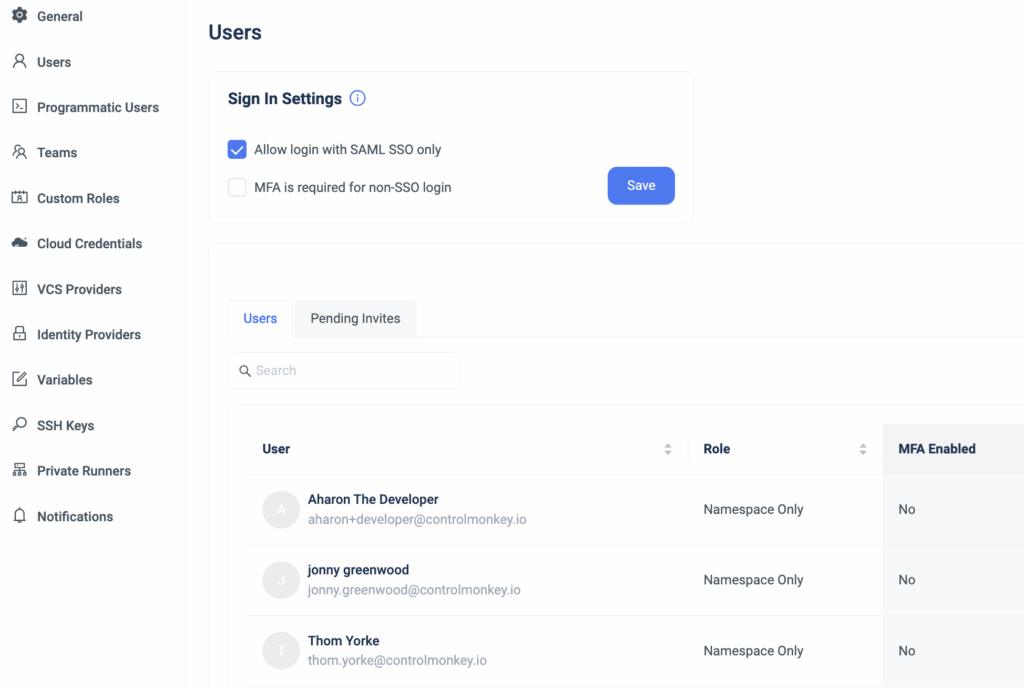The image size is (1024, 688).
Task: Click the VCS Providers icon
Action: coord(20,289)
